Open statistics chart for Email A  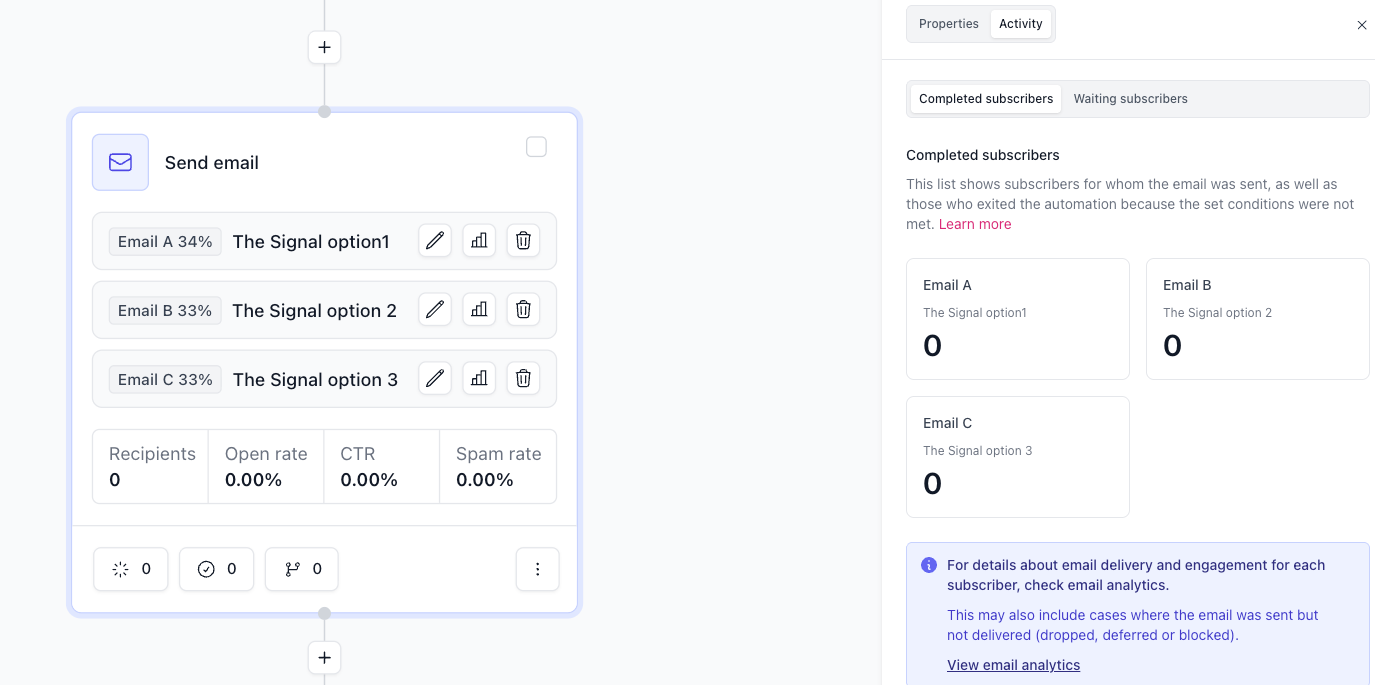479,241
